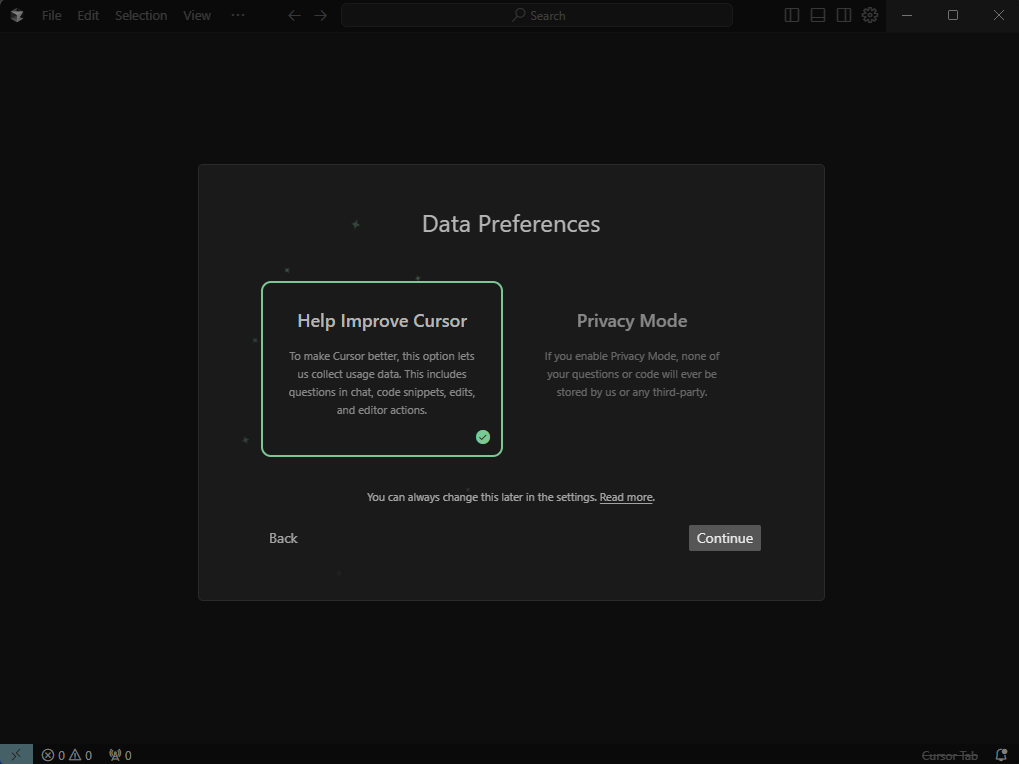This screenshot has height=764, width=1019.
Task: Maximize the Cursor window
Action: pos(953,15)
